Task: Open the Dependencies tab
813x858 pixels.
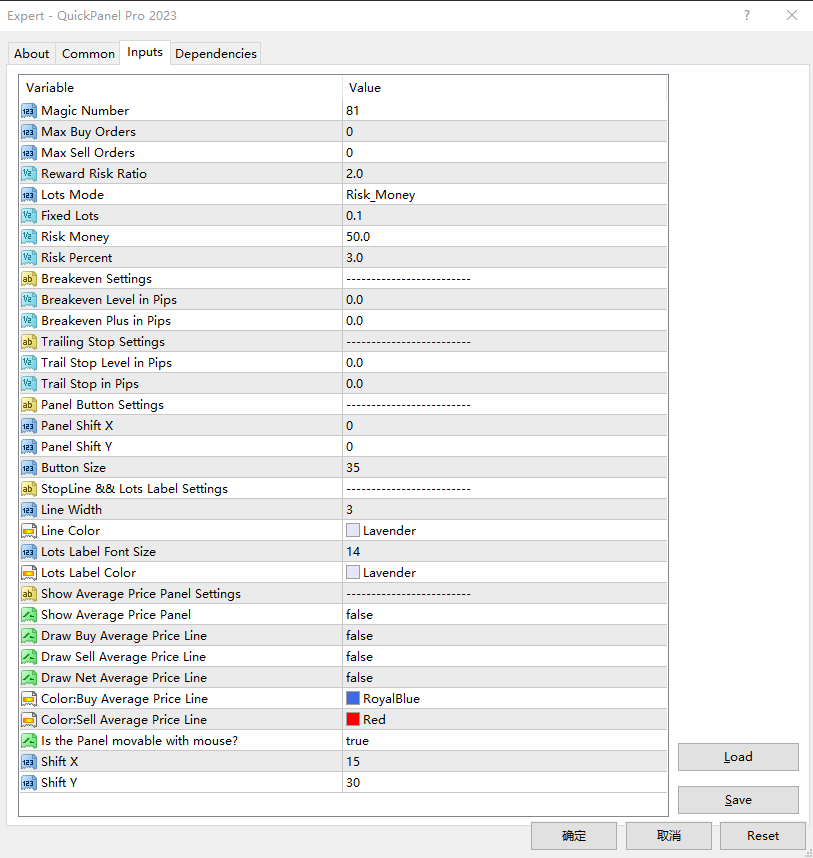Action: coord(216,54)
